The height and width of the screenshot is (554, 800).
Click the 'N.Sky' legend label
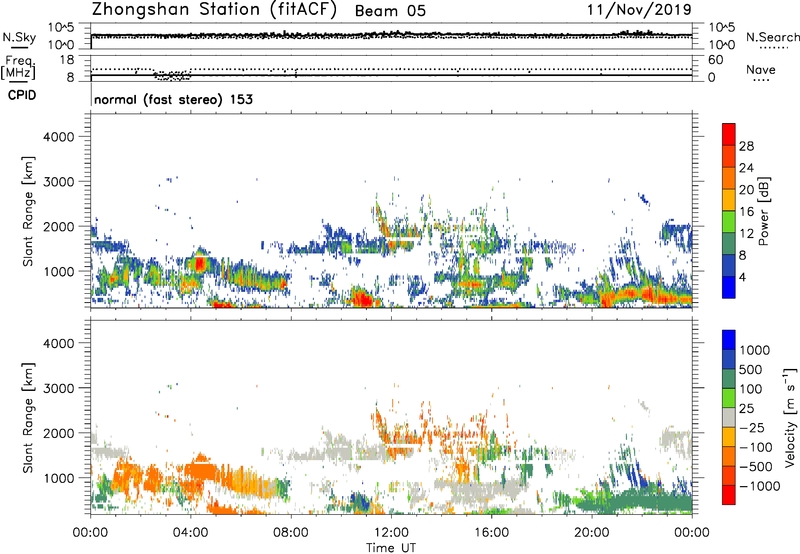pos(19,37)
